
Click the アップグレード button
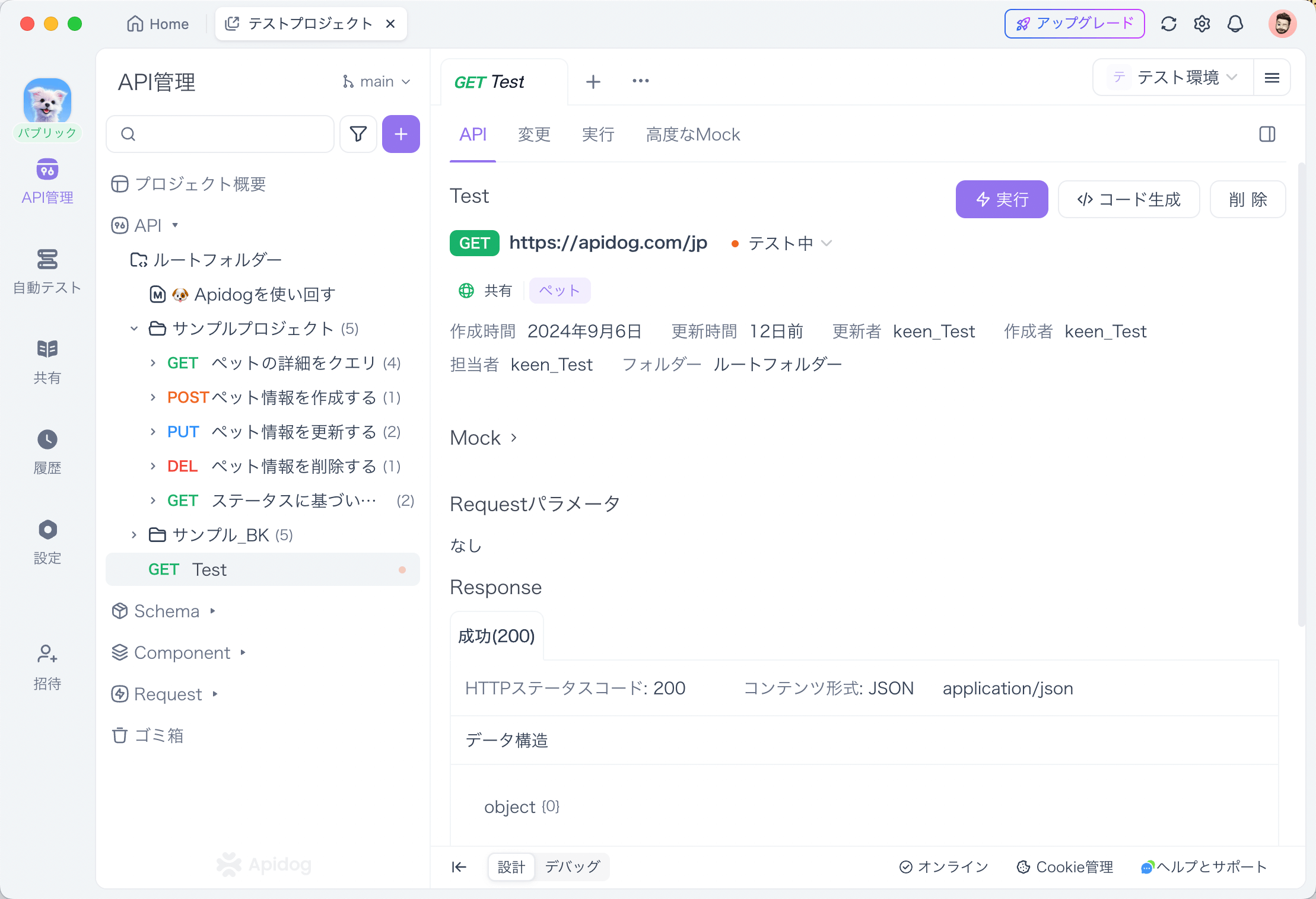pyautogui.click(x=1075, y=24)
